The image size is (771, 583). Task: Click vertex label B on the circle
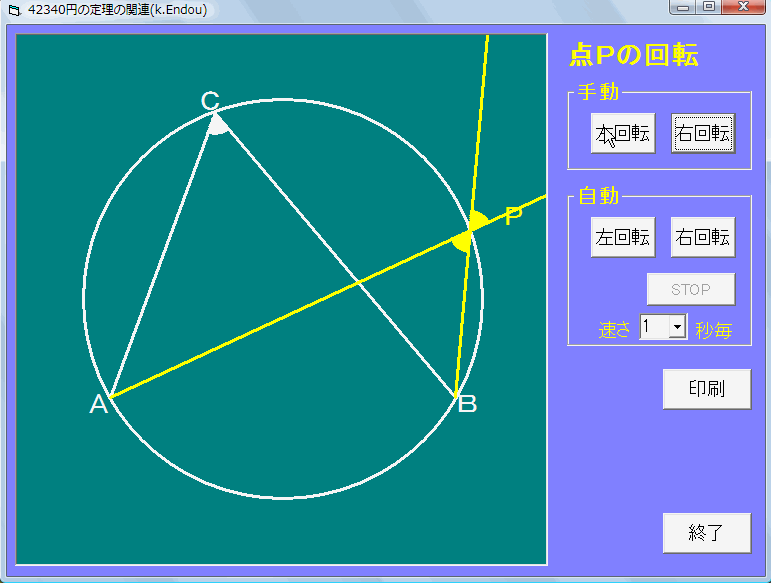tap(467, 404)
